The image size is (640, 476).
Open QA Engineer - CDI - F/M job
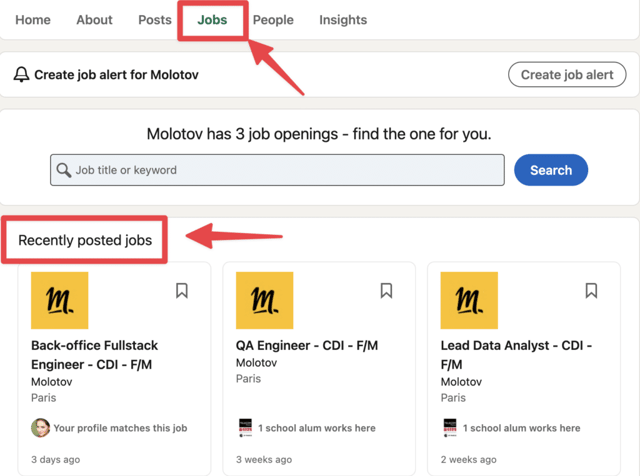tap(307, 345)
